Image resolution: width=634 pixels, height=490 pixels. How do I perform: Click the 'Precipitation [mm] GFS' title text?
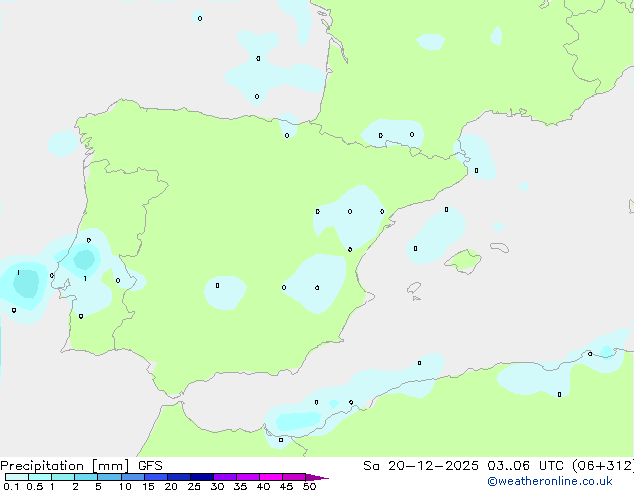pyautogui.click(x=81, y=466)
